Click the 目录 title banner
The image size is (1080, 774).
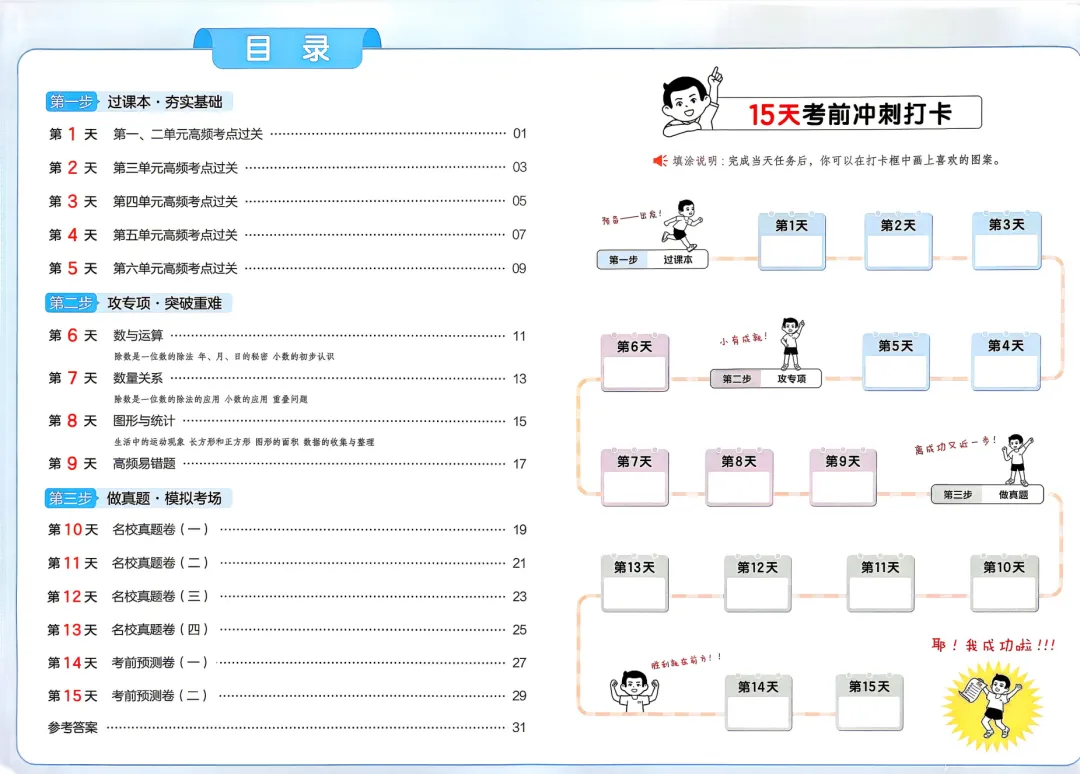[x=287, y=48]
